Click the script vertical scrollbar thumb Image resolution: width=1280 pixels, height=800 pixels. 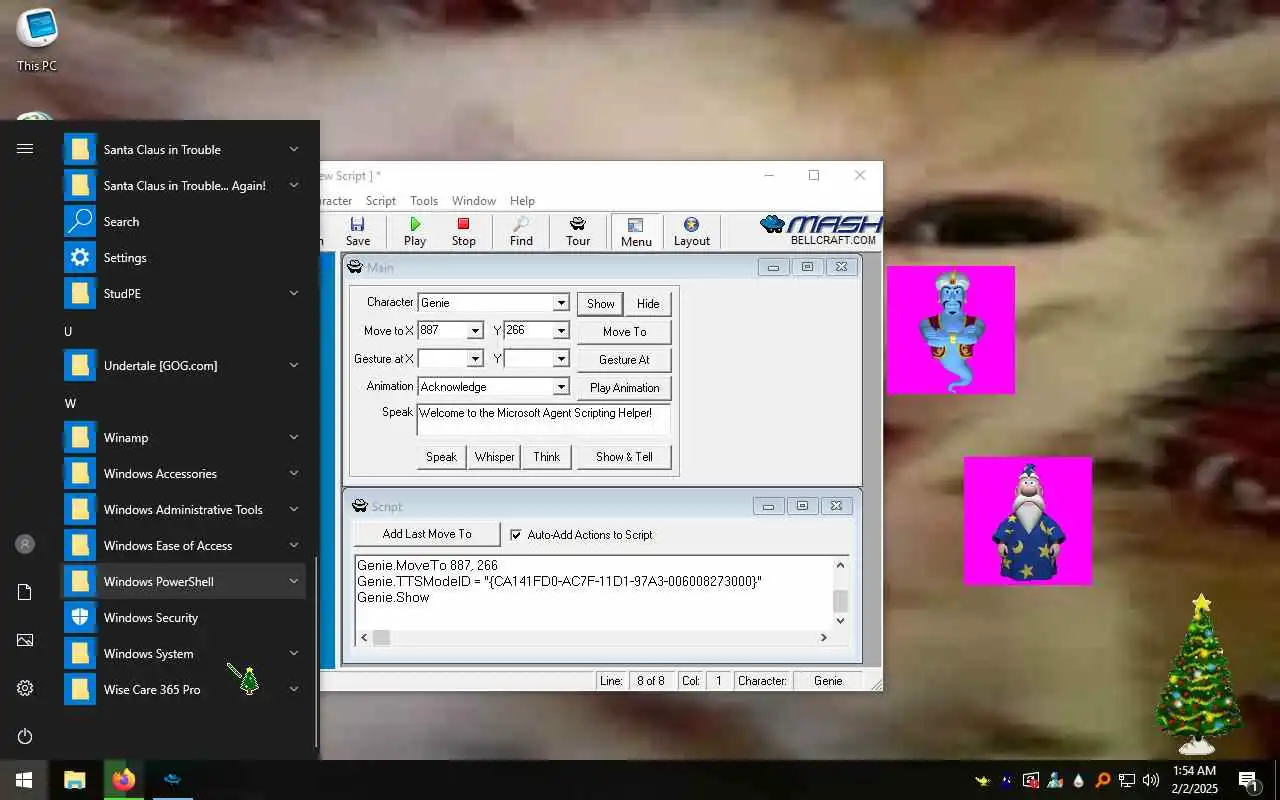click(x=841, y=601)
